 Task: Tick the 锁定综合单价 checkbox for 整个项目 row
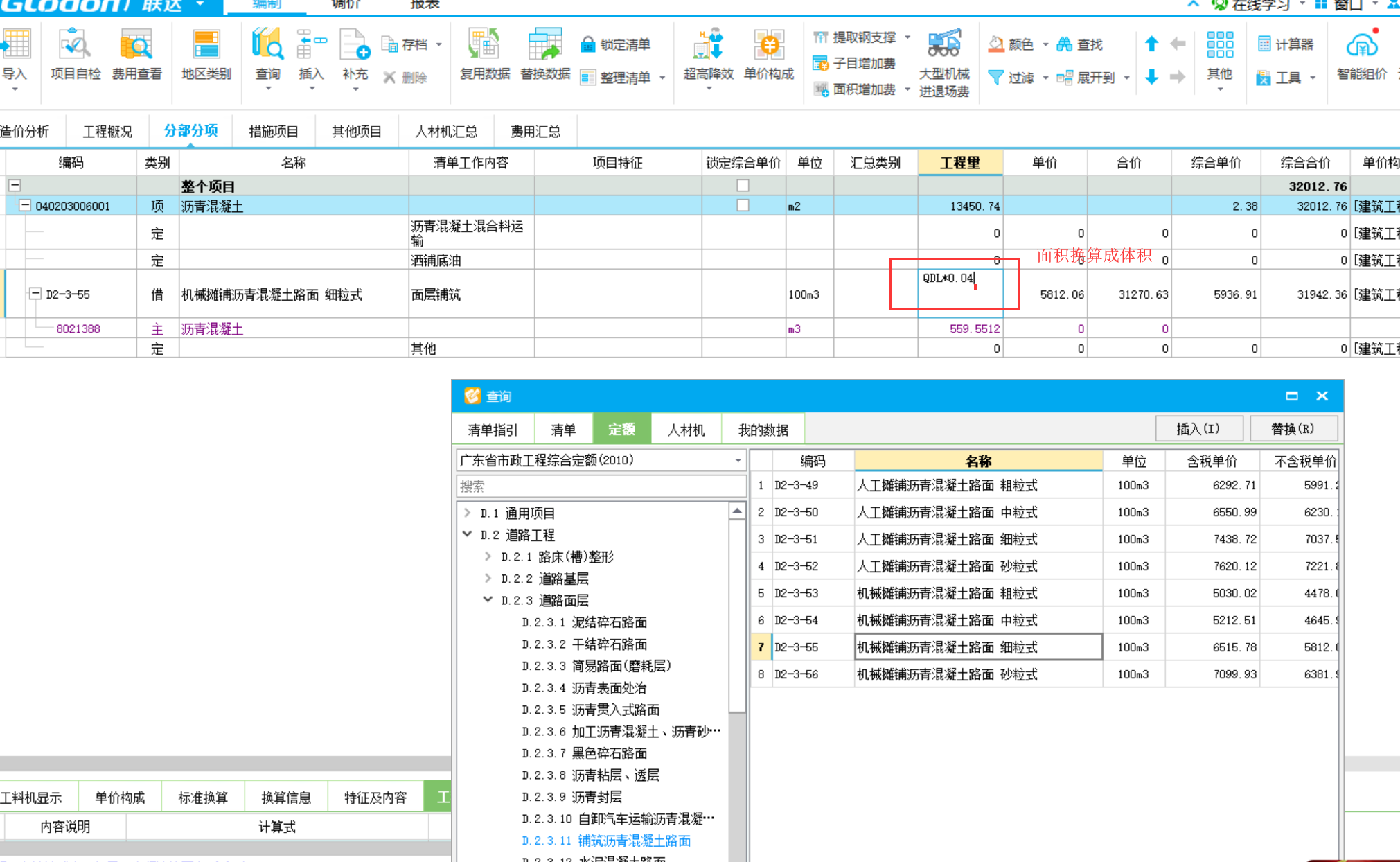tap(743, 185)
